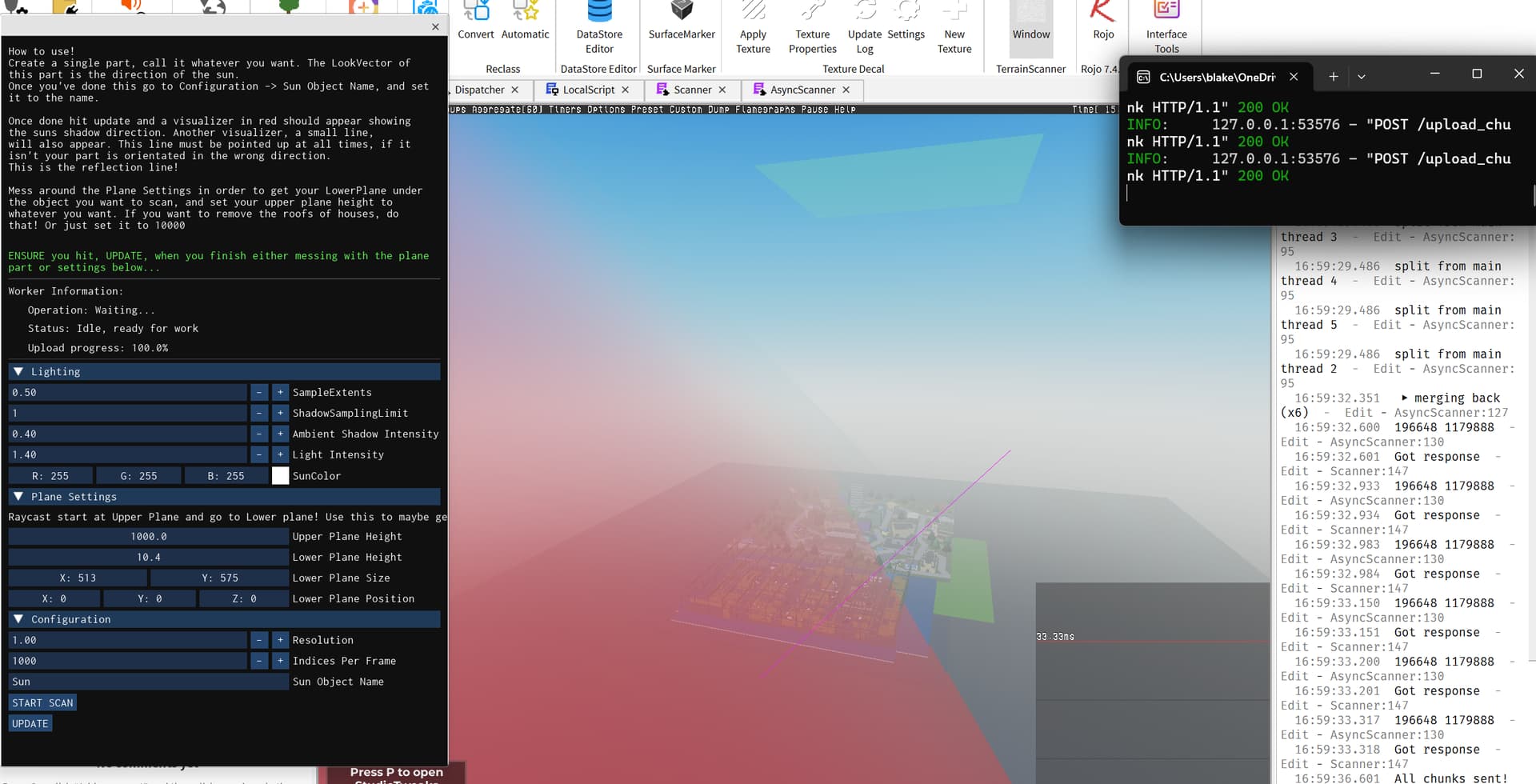Viewport: 1536px width, 784px height.
Task: Click the SunColor R value field
Action: pos(50,475)
